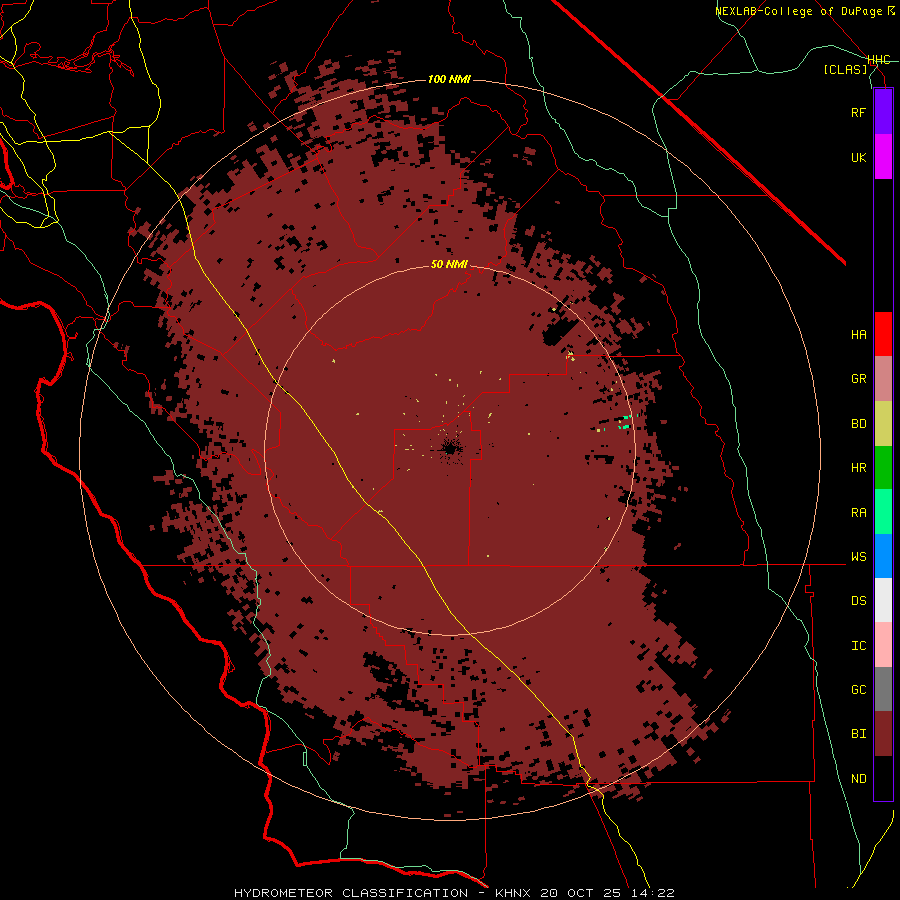
Task: Click the BI dark-red legend swatch
Action: (883, 734)
